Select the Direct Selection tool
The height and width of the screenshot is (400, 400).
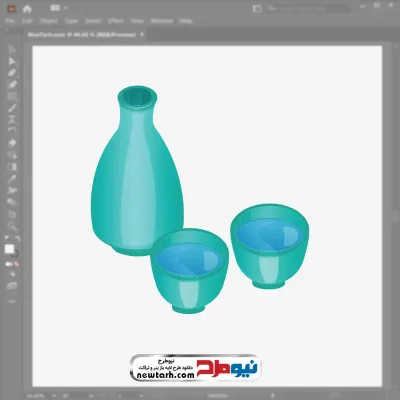click(12, 61)
